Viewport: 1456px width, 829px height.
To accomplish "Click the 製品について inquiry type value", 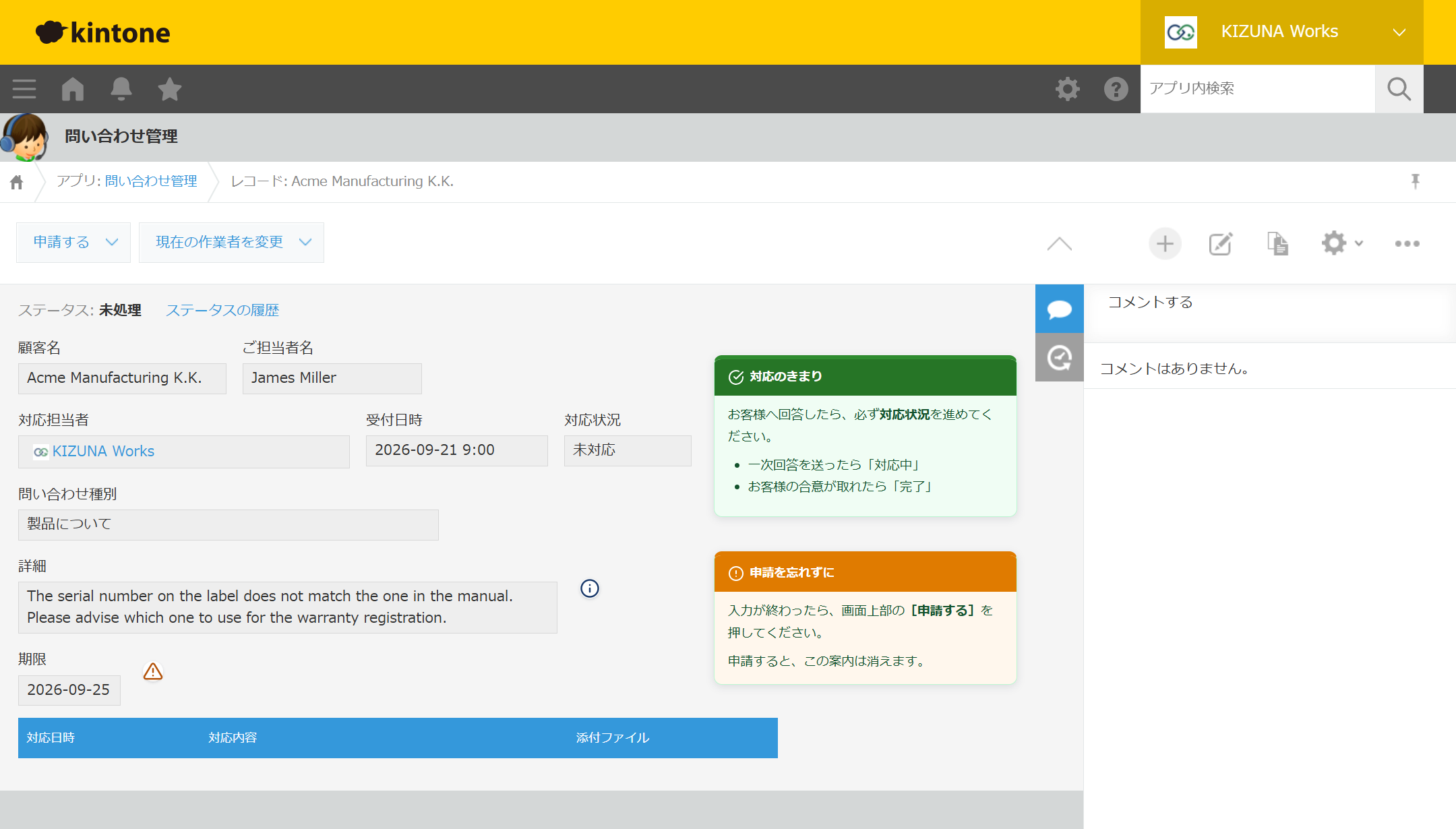I will [x=229, y=524].
